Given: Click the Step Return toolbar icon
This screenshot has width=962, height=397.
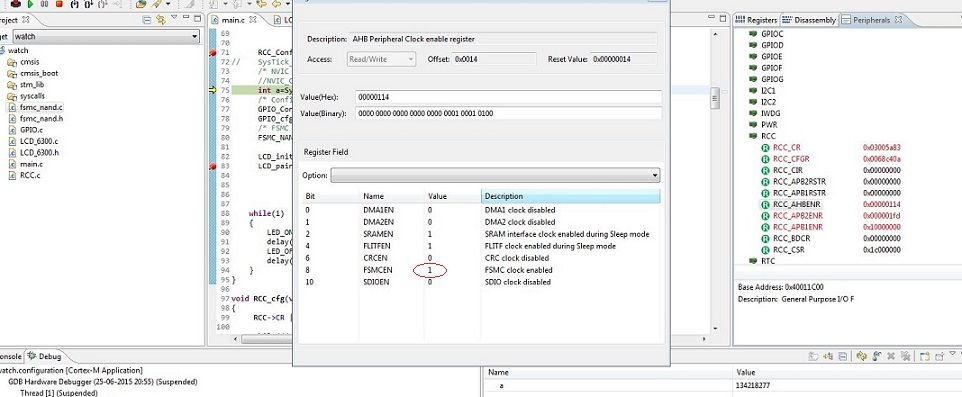Looking at the screenshot, I should [x=102, y=4].
